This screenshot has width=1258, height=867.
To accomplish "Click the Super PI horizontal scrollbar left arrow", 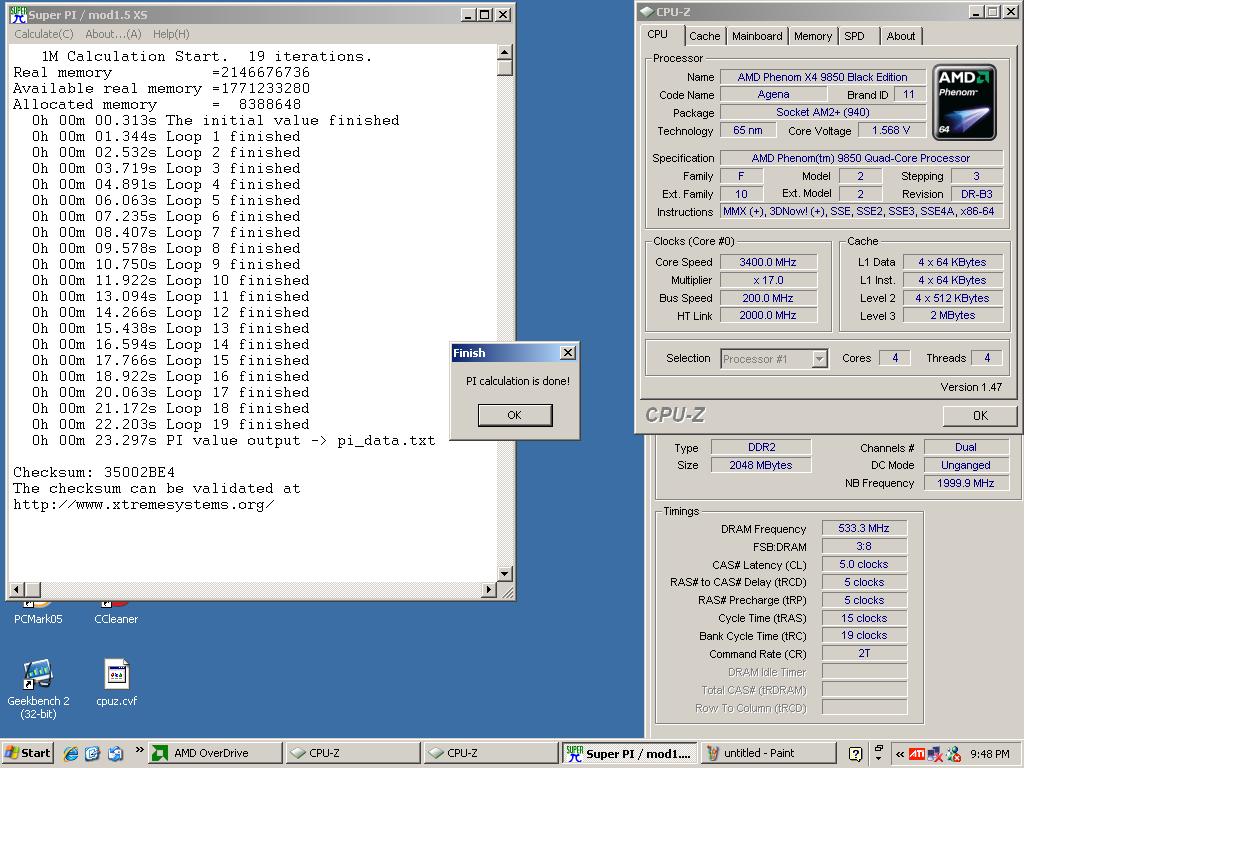I will [x=16, y=590].
